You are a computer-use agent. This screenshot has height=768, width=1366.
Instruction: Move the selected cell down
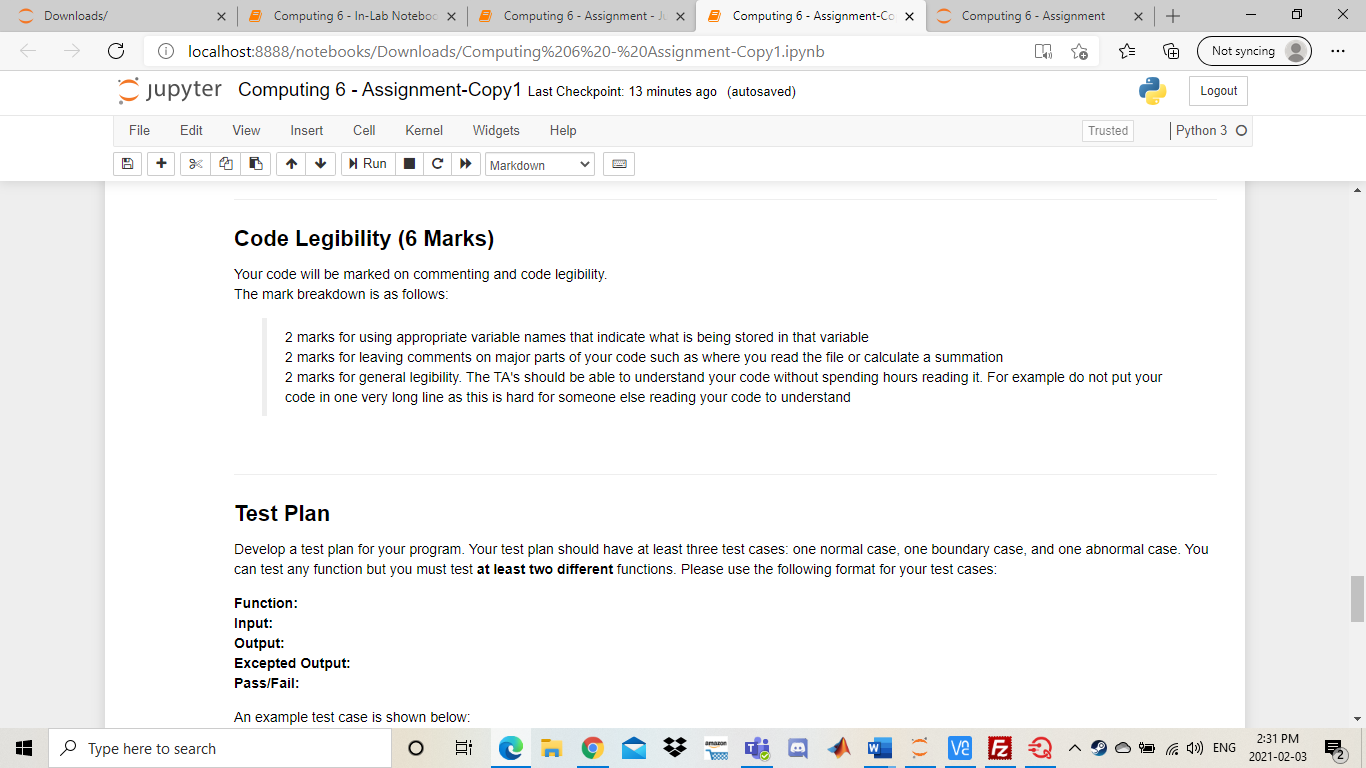[320, 164]
